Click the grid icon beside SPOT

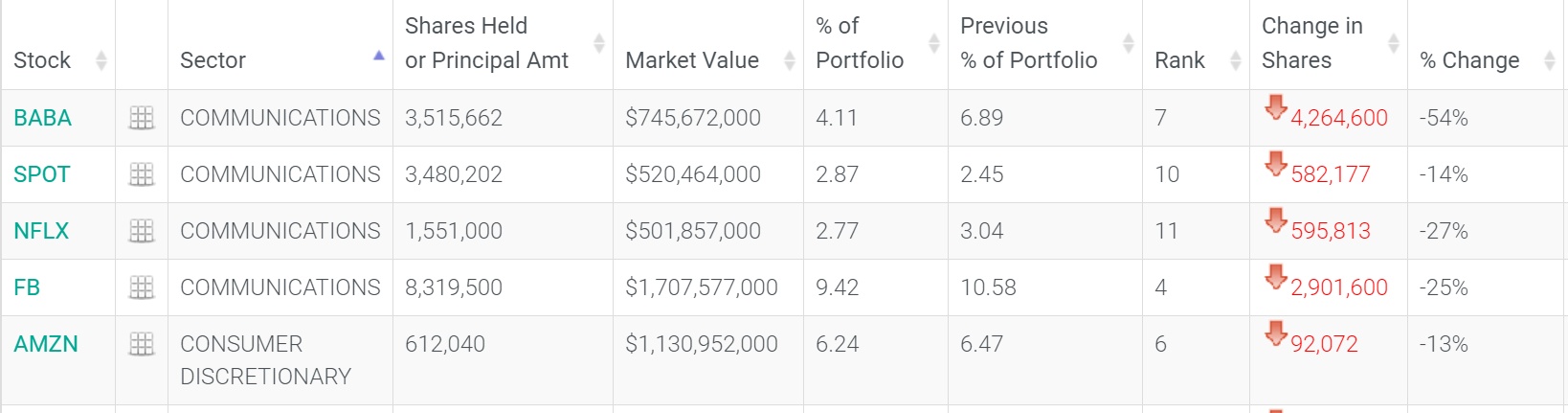[x=142, y=174]
